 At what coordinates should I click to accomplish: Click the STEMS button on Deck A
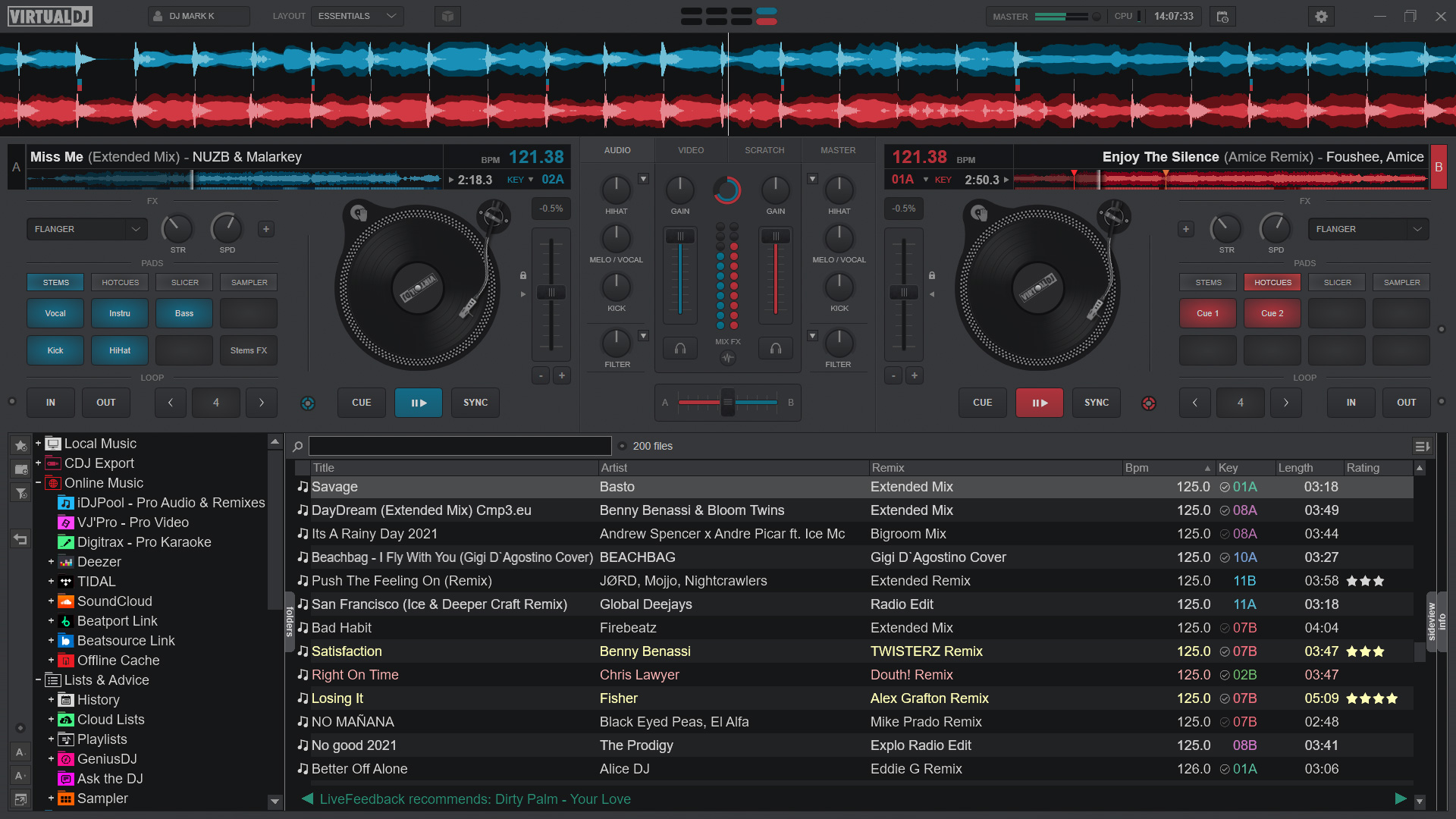pos(55,282)
